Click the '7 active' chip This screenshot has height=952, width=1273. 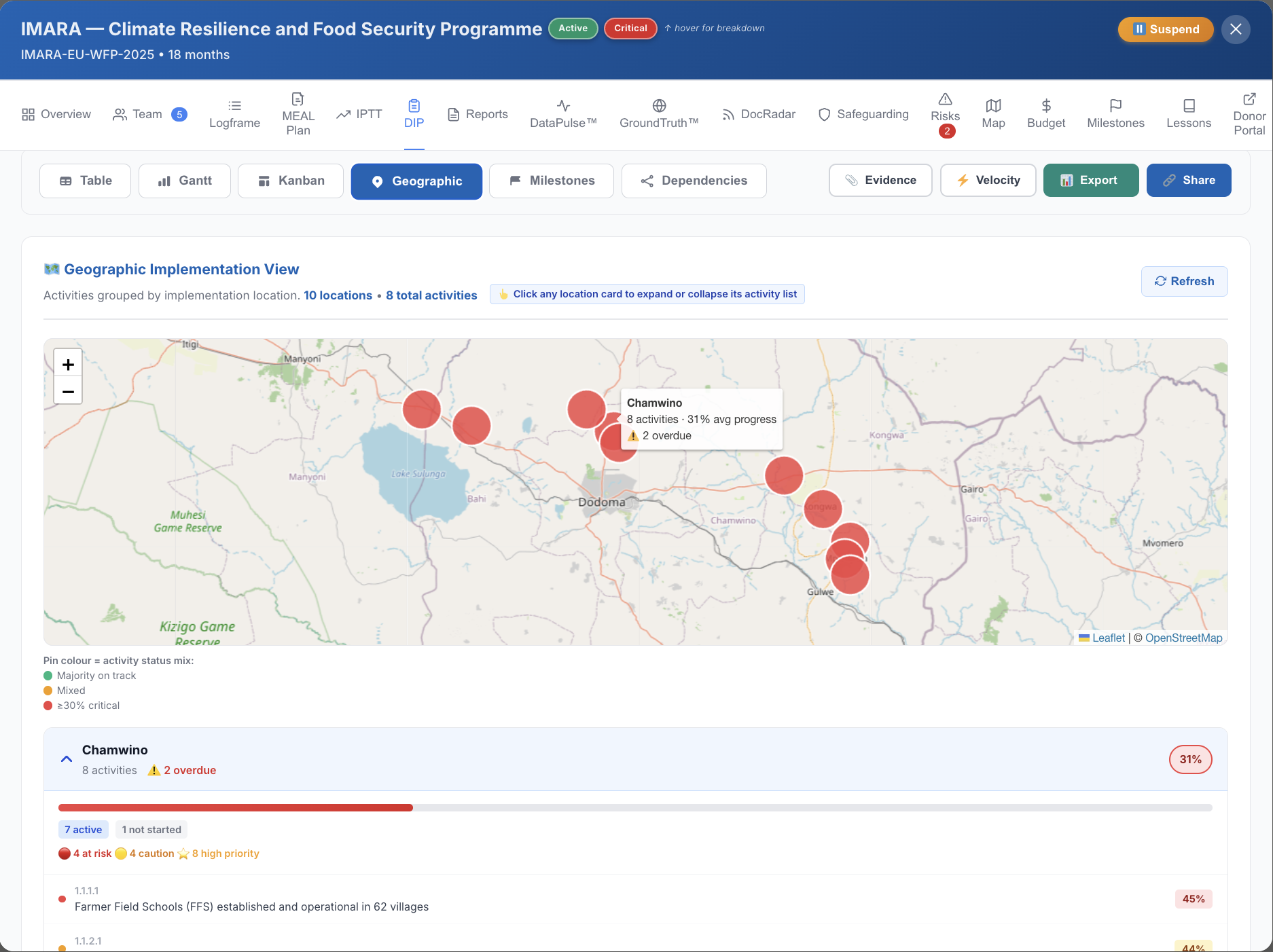pos(84,830)
